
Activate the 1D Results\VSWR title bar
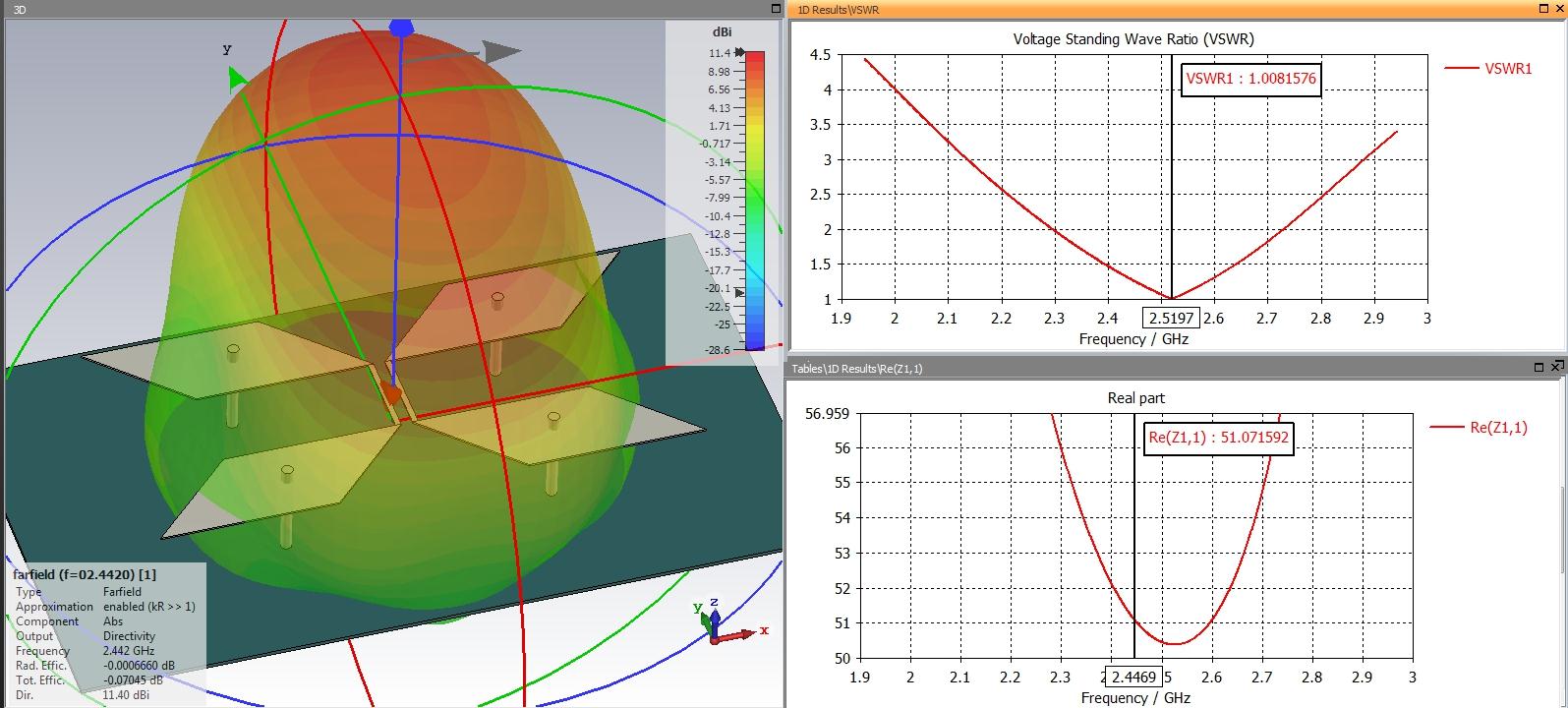pyautogui.click(x=1160, y=9)
